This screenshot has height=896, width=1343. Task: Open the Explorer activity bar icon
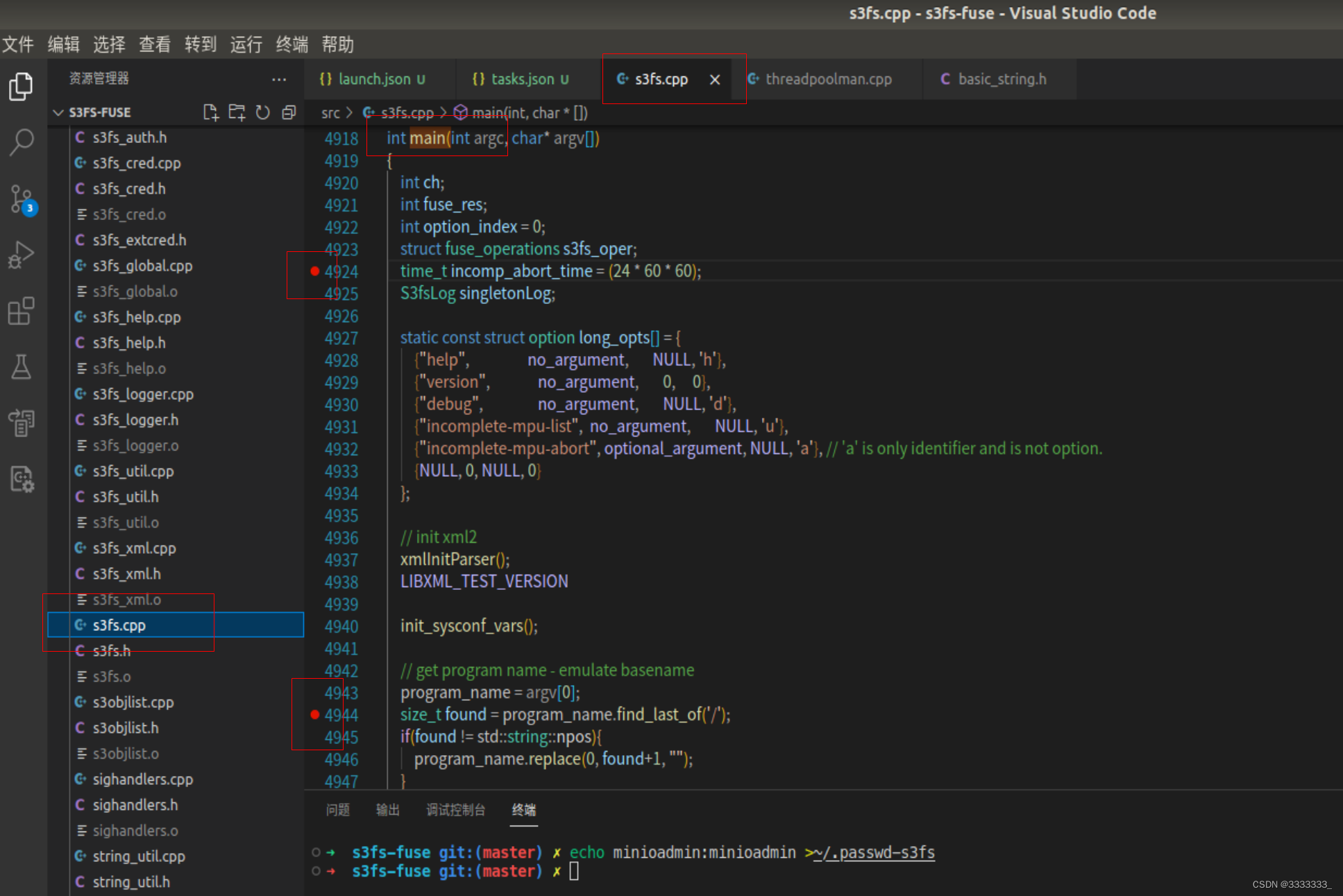point(21,87)
